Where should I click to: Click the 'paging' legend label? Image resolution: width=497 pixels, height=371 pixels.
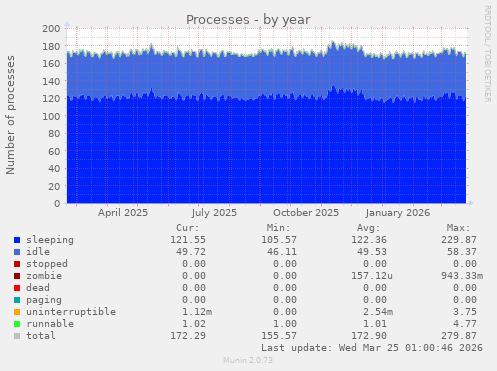click(44, 300)
